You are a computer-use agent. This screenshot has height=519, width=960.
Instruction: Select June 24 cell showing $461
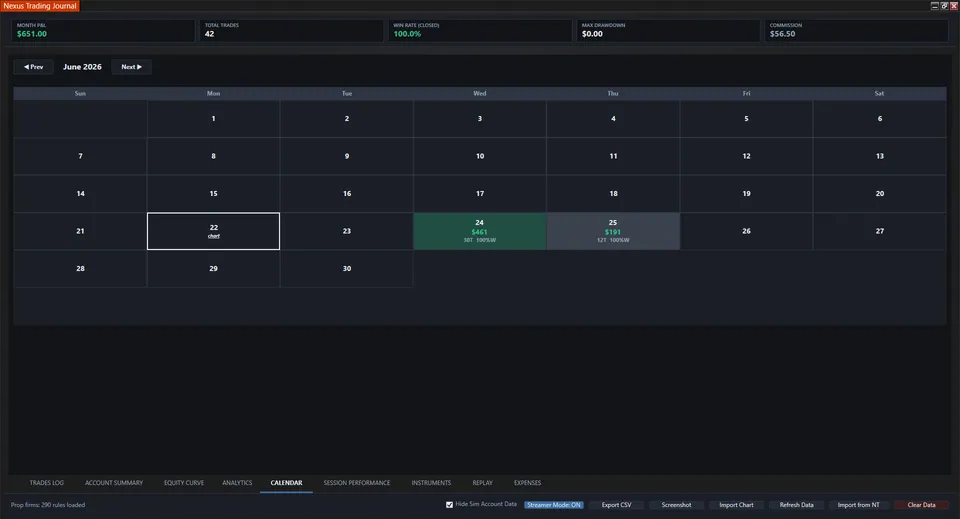point(479,231)
